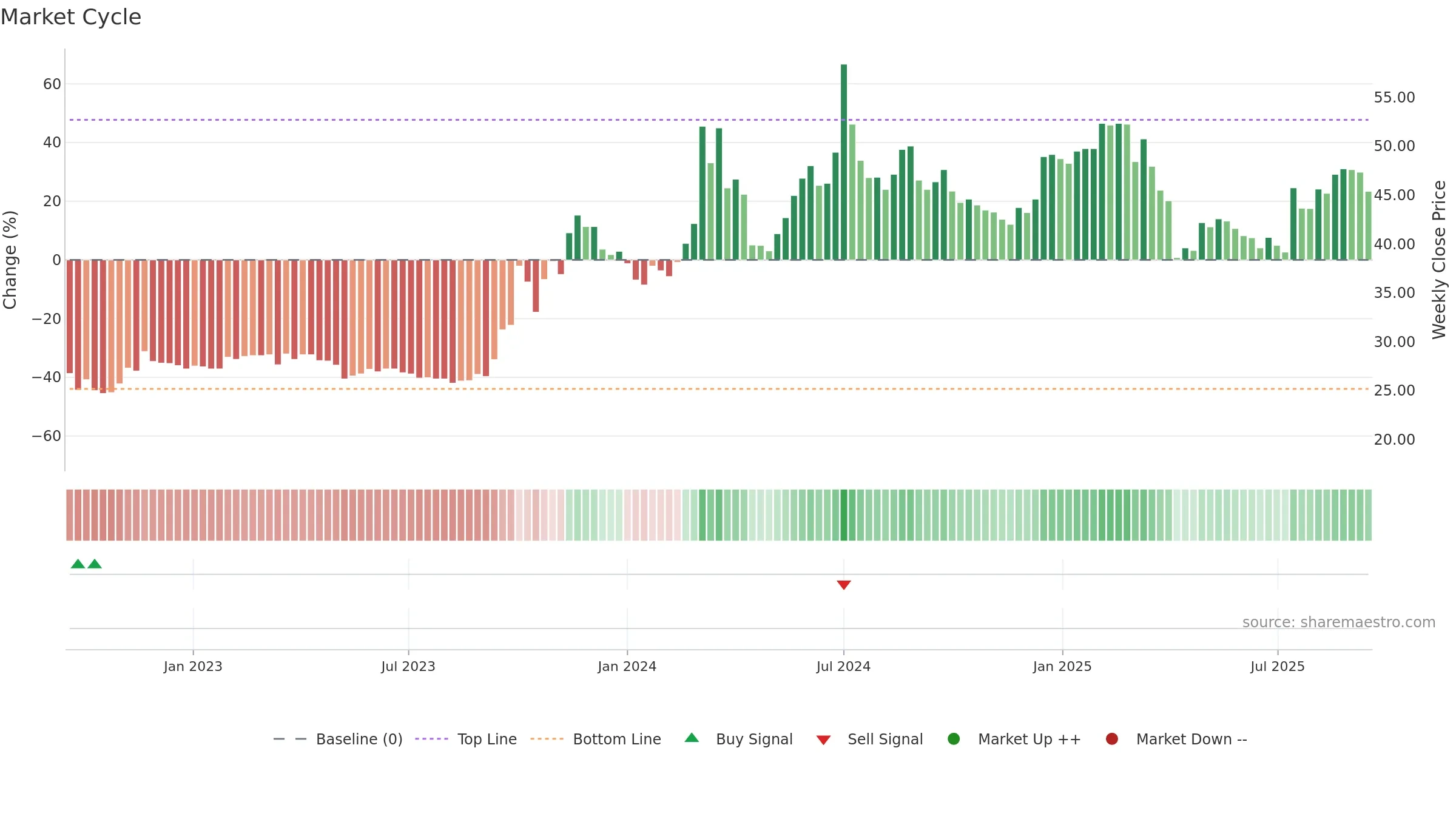Click the 60 tick on the change axis
Viewport: 1456px width, 819px height.
click(x=52, y=84)
